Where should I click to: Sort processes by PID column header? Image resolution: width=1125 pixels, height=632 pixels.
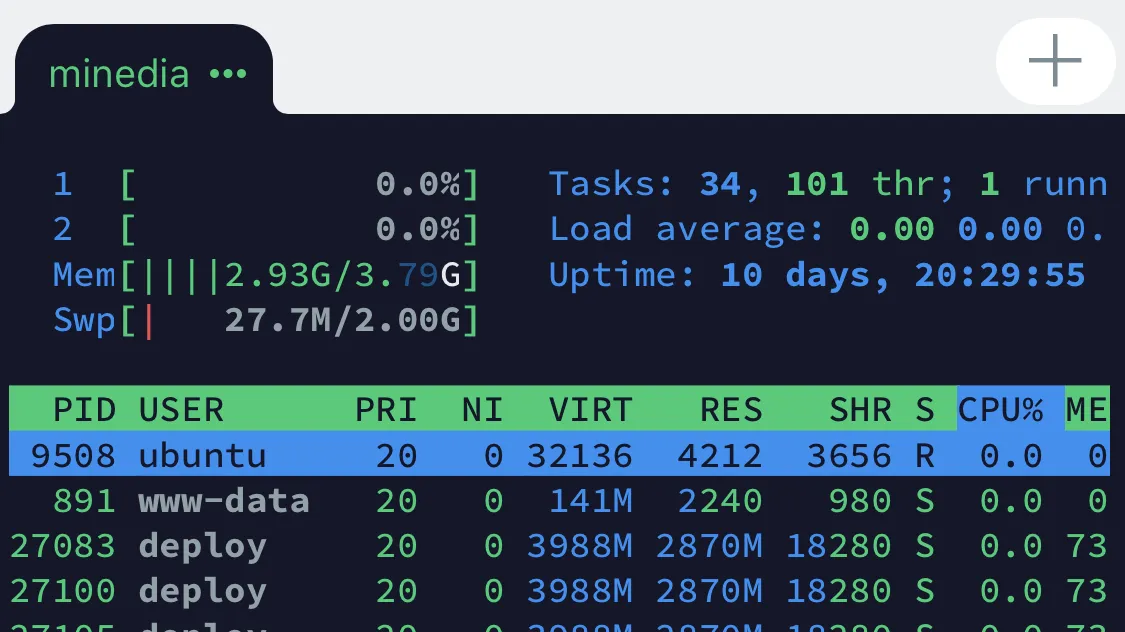coord(84,410)
